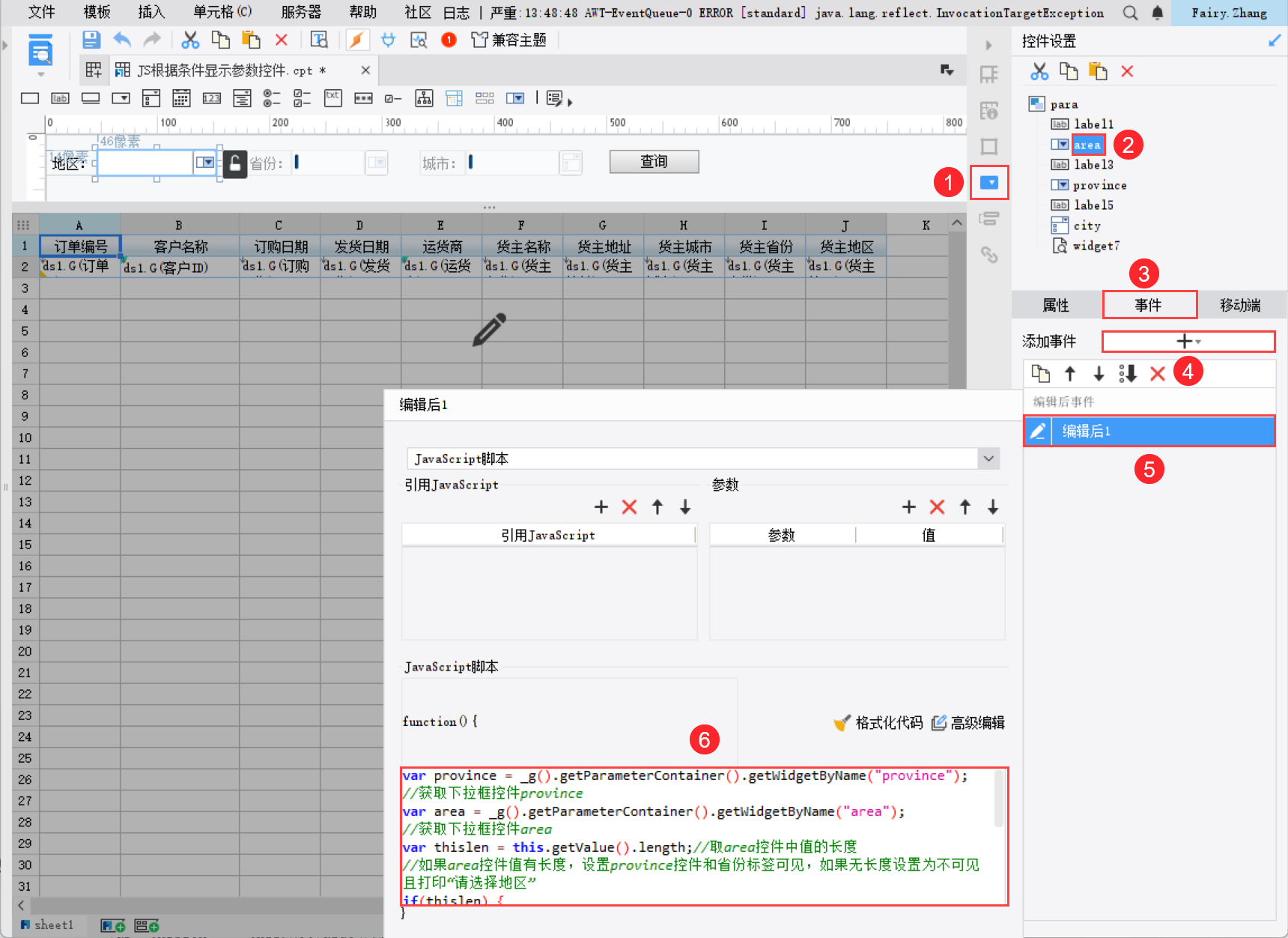
Task: Delete with the main toolbar red X
Action: pyautogui.click(x=282, y=40)
